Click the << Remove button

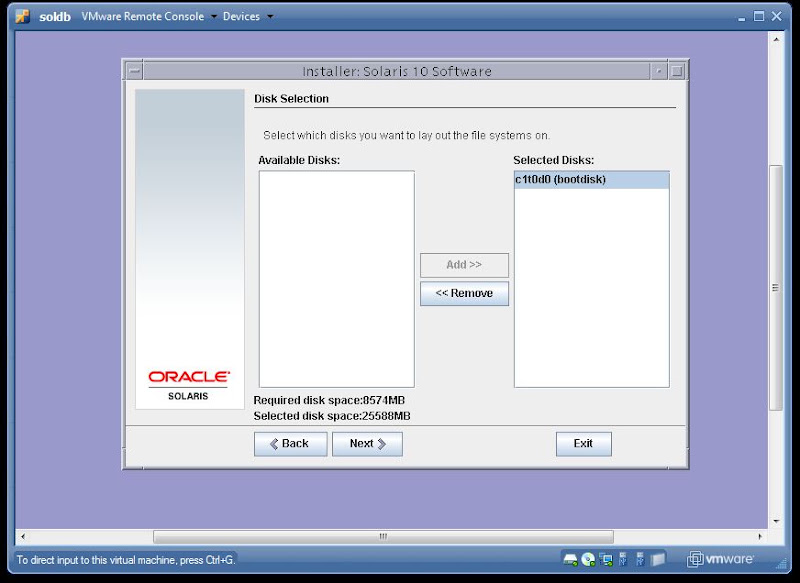[x=464, y=293]
